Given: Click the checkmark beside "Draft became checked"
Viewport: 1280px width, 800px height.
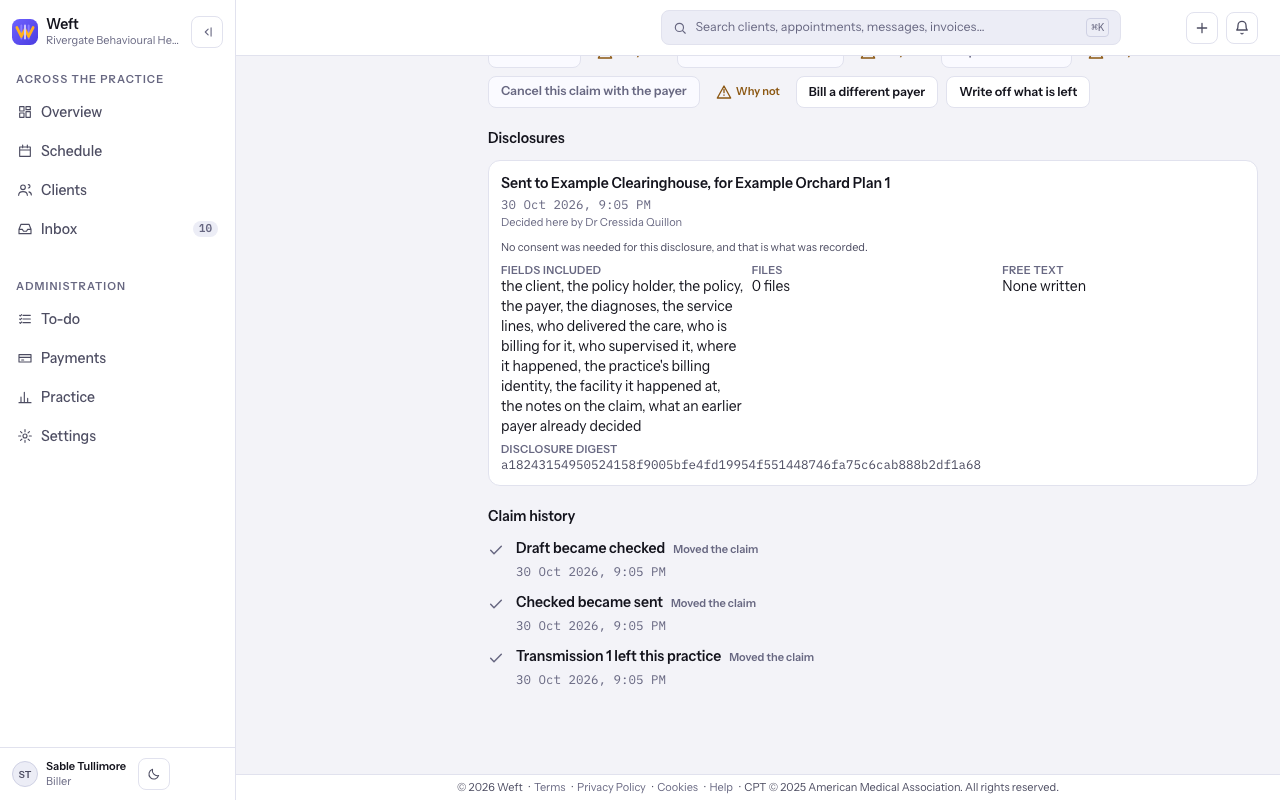Looking at the screenshot, I should pos(496,550).
